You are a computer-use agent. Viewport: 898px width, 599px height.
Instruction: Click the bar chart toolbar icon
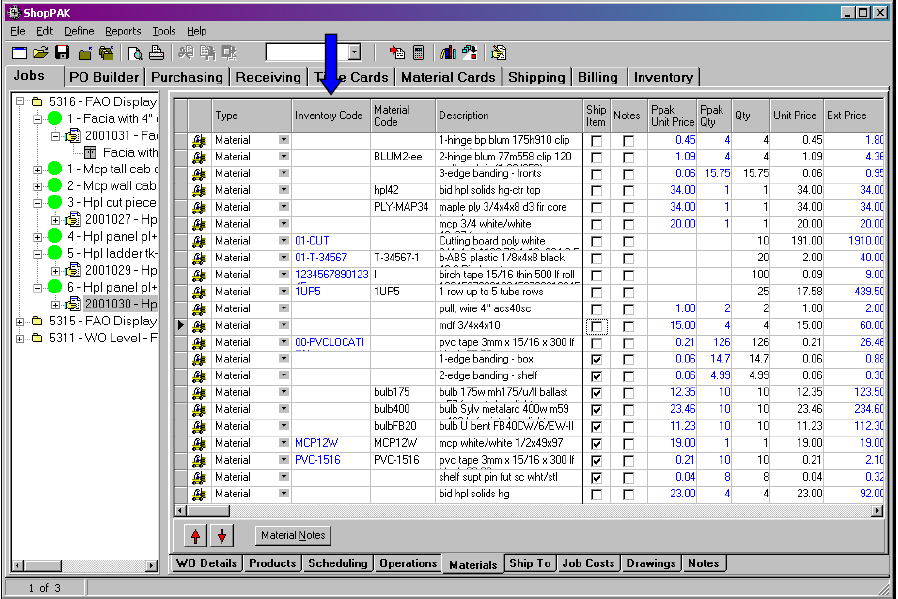[x=448, y=52]
